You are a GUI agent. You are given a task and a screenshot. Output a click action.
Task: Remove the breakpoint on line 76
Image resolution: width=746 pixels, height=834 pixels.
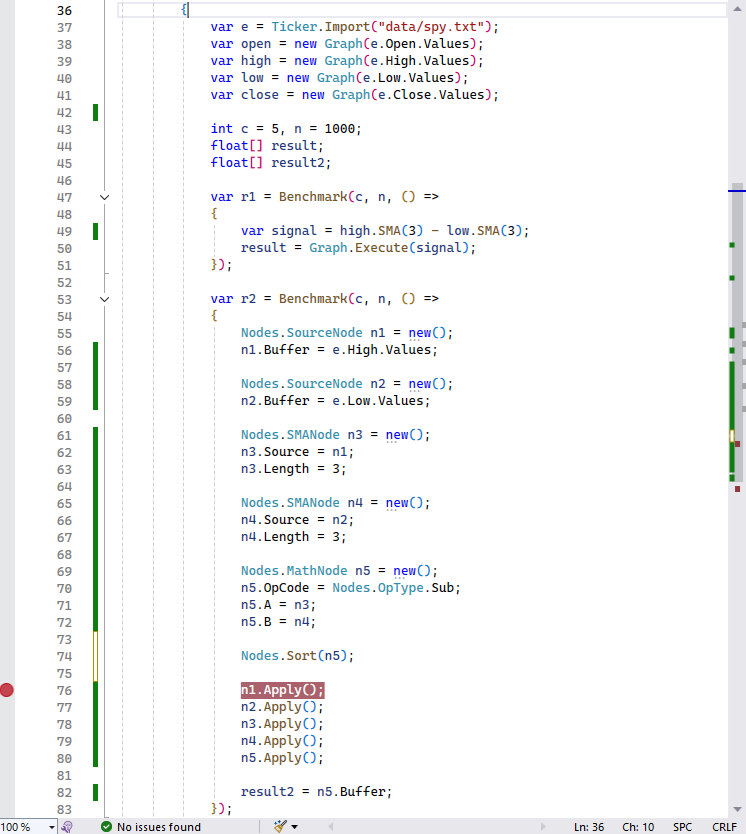(x=6, y=690)
